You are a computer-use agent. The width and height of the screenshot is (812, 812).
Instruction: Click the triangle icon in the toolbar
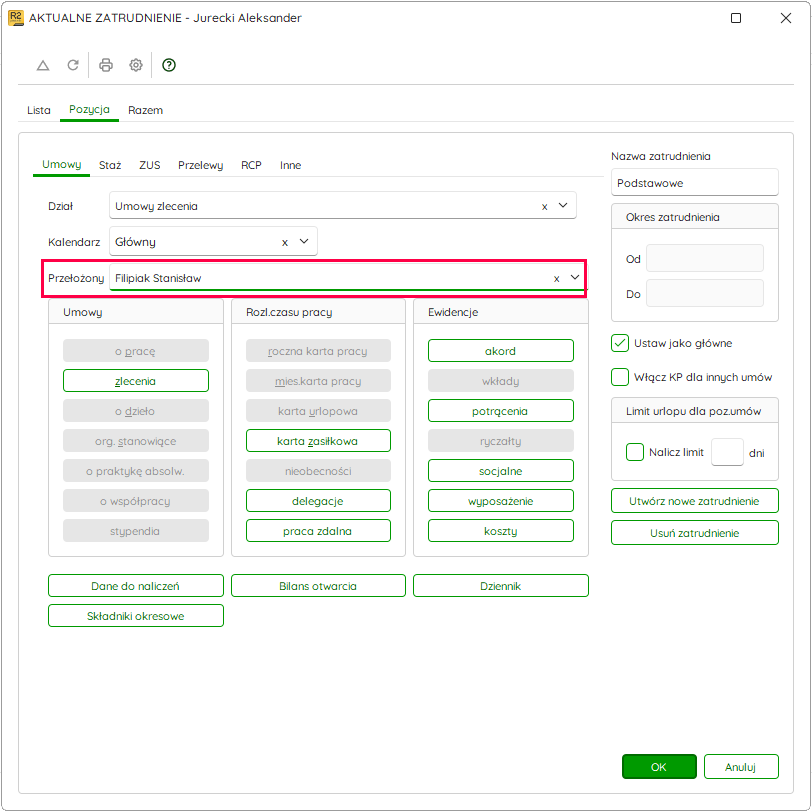coord(43,65)
